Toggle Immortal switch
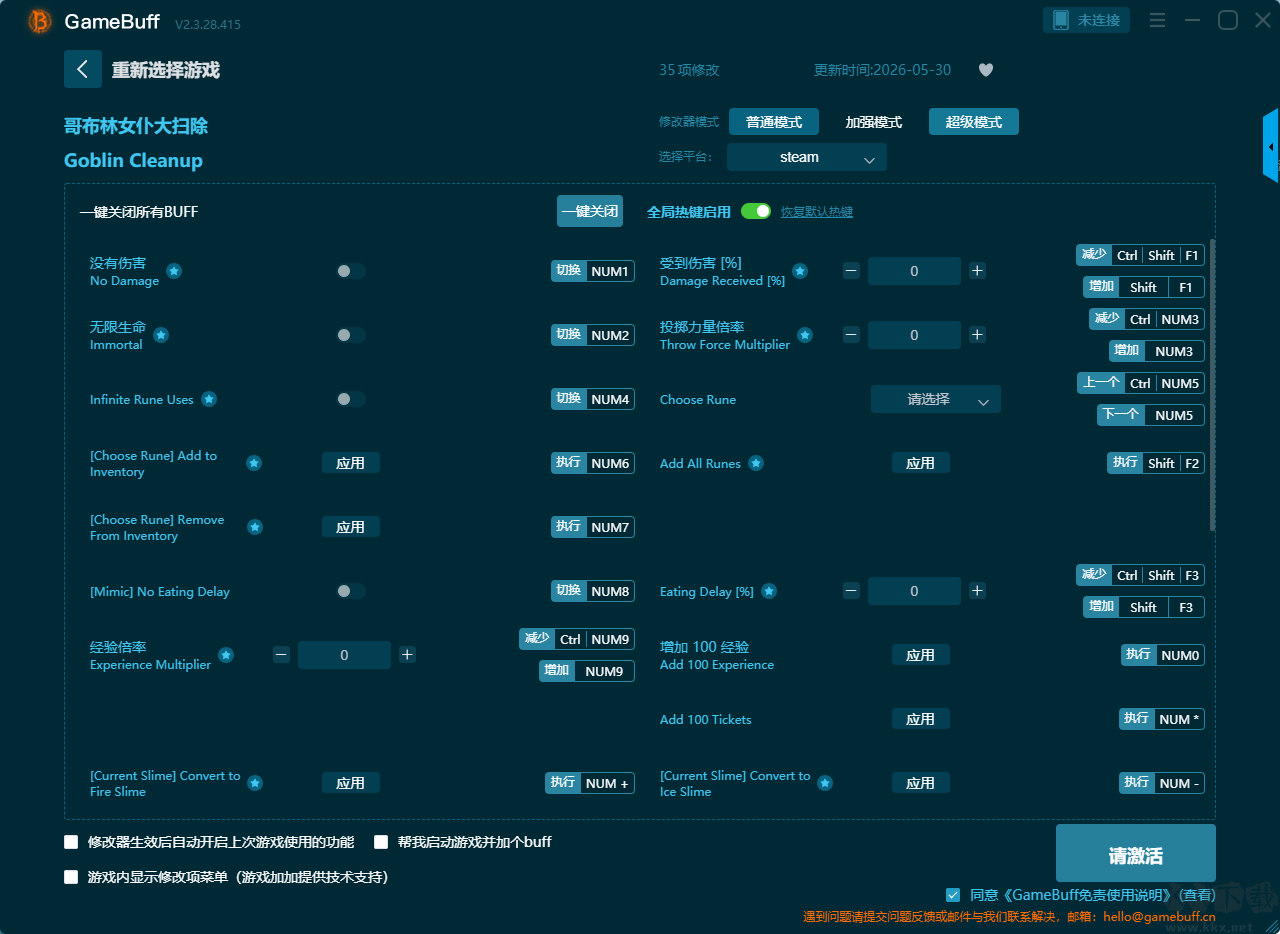The width and height of the screenshot is (1280, 934). 350,335
